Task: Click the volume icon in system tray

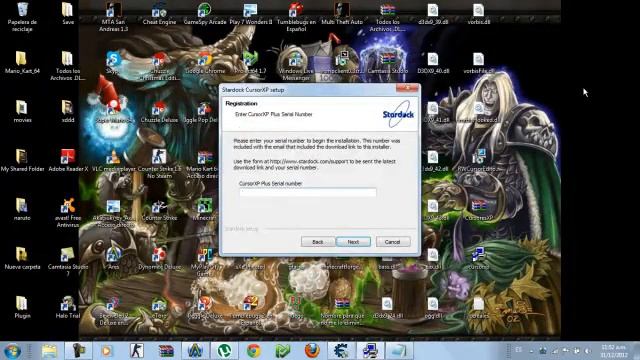Action: pos(587,351)
